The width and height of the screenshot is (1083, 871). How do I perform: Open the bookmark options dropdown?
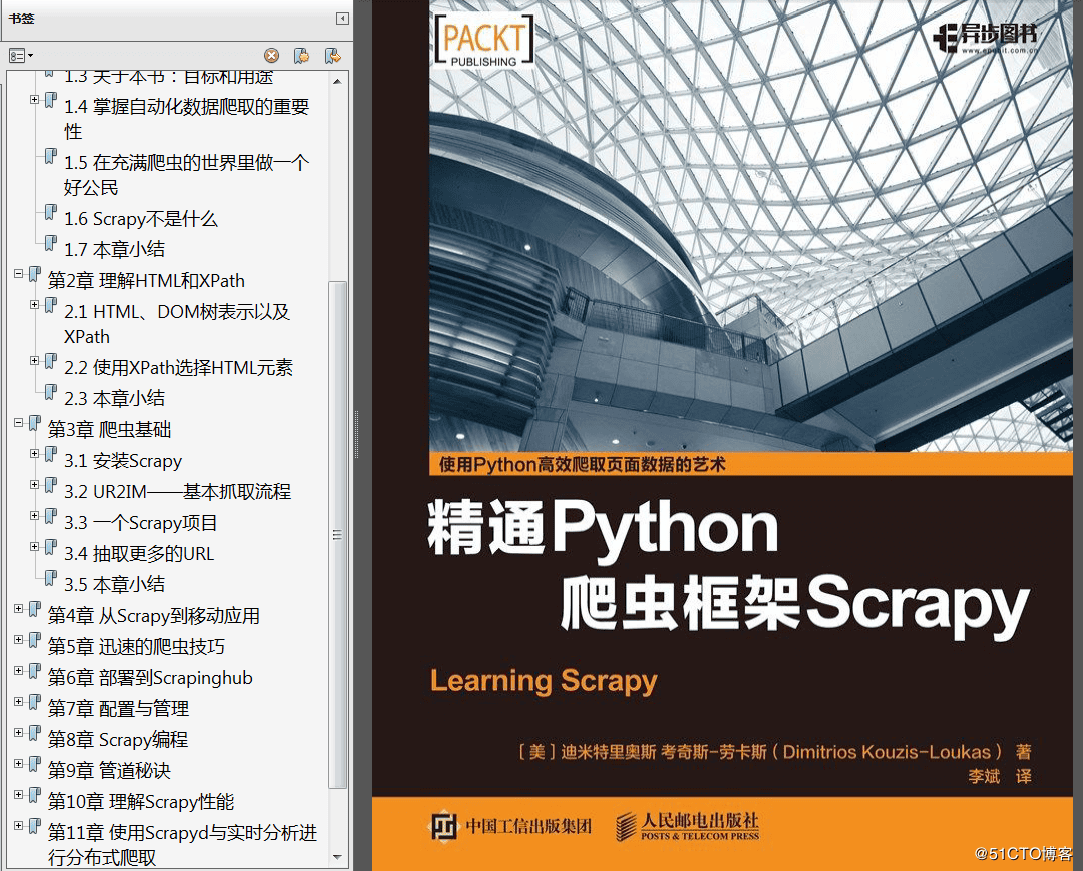22,55
